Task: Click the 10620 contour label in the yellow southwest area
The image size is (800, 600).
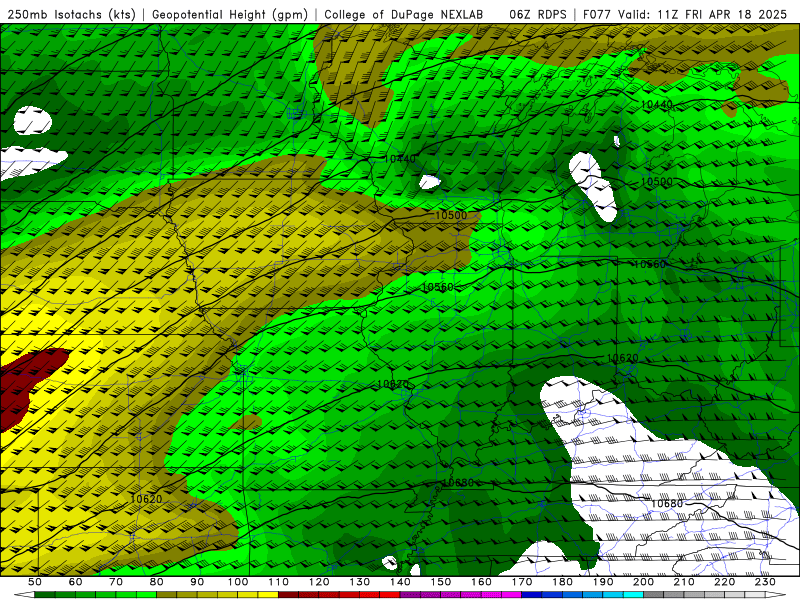Action: [x=146, y=499]
